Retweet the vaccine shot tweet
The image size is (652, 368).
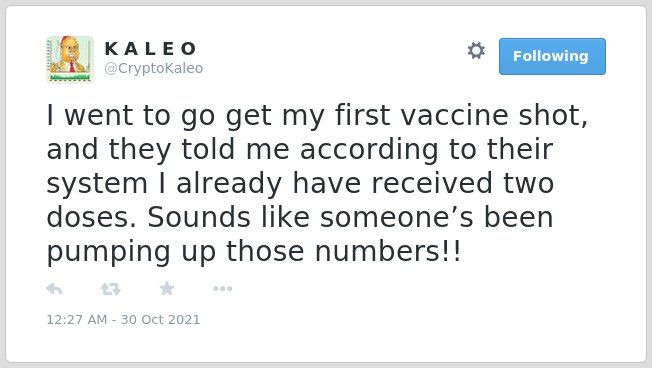tap(111, 289)
